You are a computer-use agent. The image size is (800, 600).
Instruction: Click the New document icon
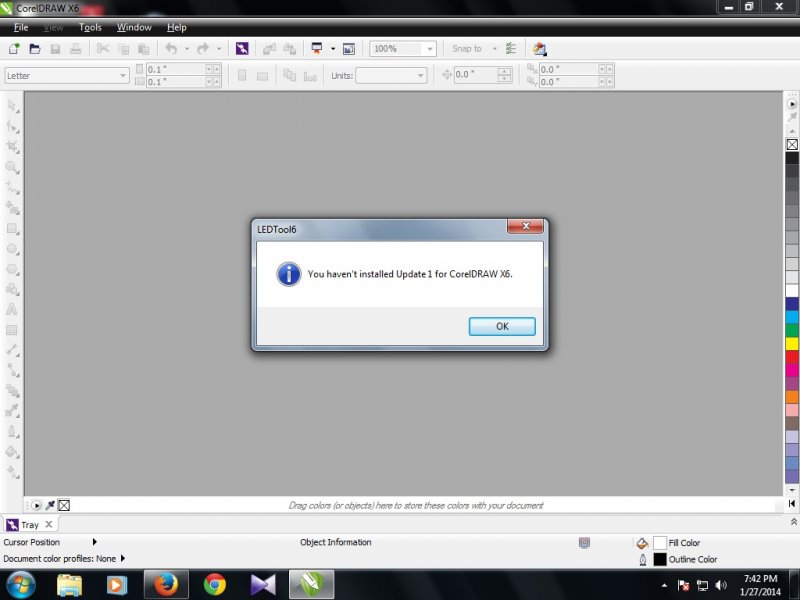click(x=14, y=49)
